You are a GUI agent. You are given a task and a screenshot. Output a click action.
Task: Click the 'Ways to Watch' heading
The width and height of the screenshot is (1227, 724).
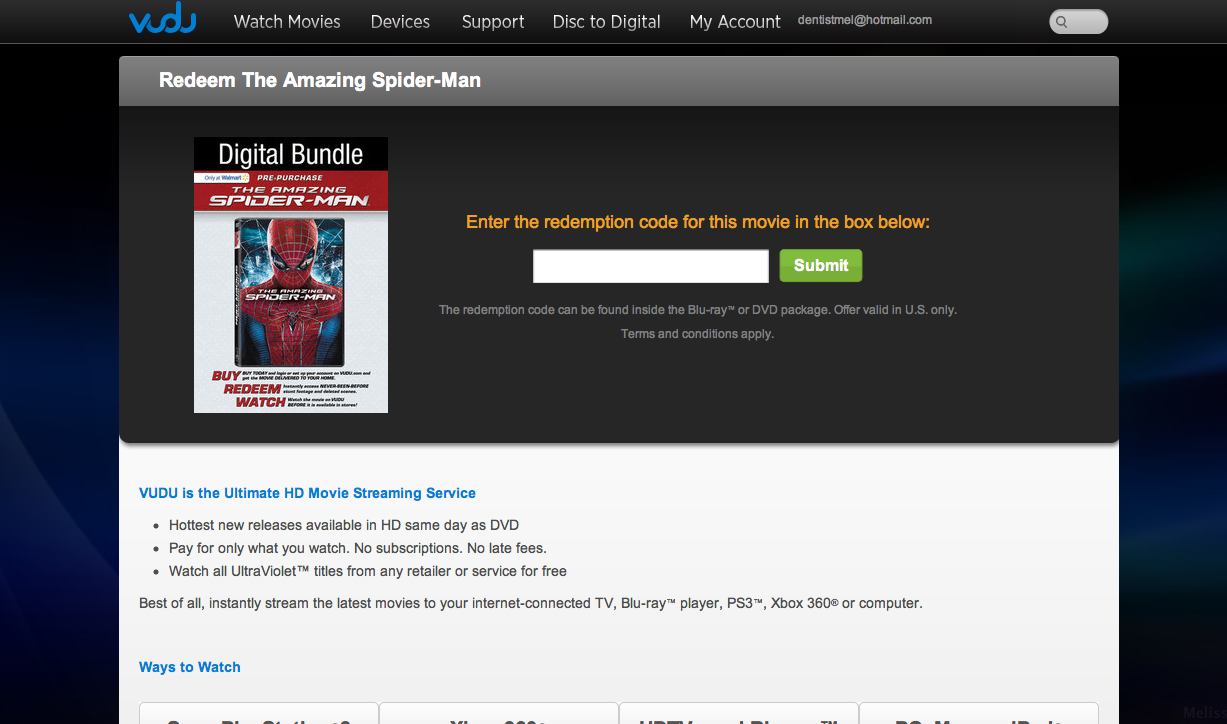190,667
